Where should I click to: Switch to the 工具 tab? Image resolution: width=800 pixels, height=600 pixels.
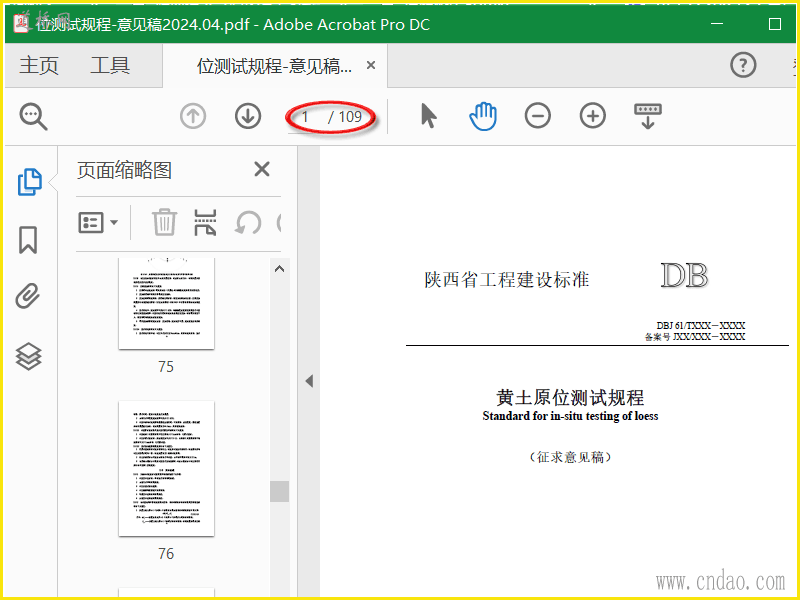point(110,66)
